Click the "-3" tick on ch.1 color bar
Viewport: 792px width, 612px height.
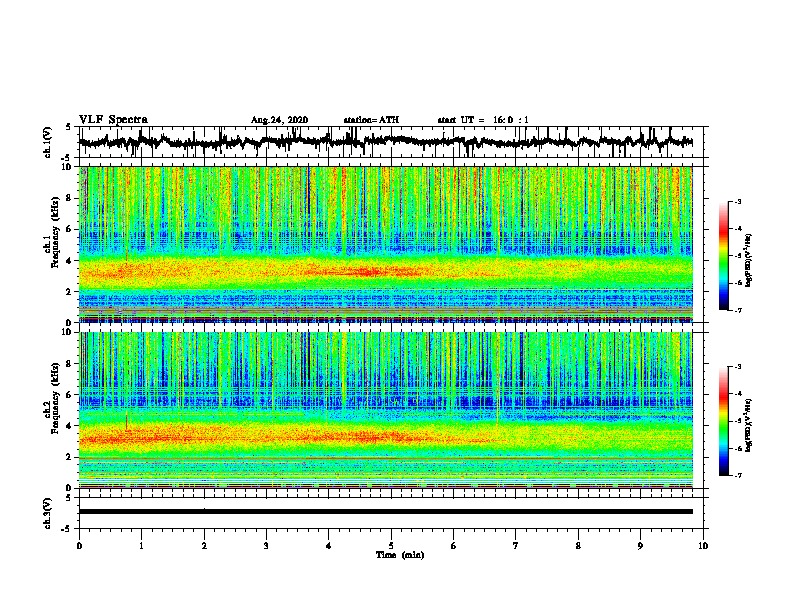[738, 202]
